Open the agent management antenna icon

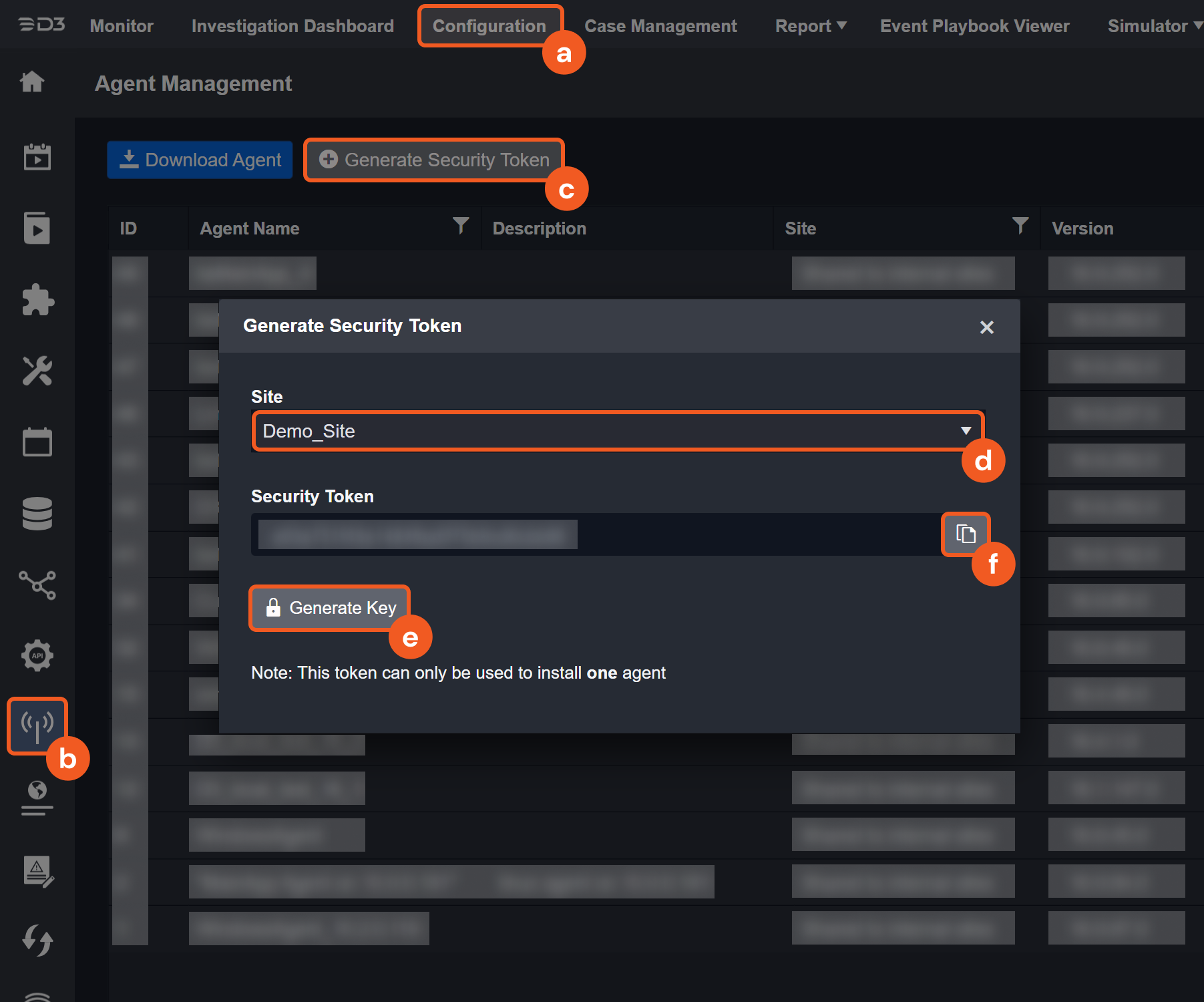(x=37, y=726)
